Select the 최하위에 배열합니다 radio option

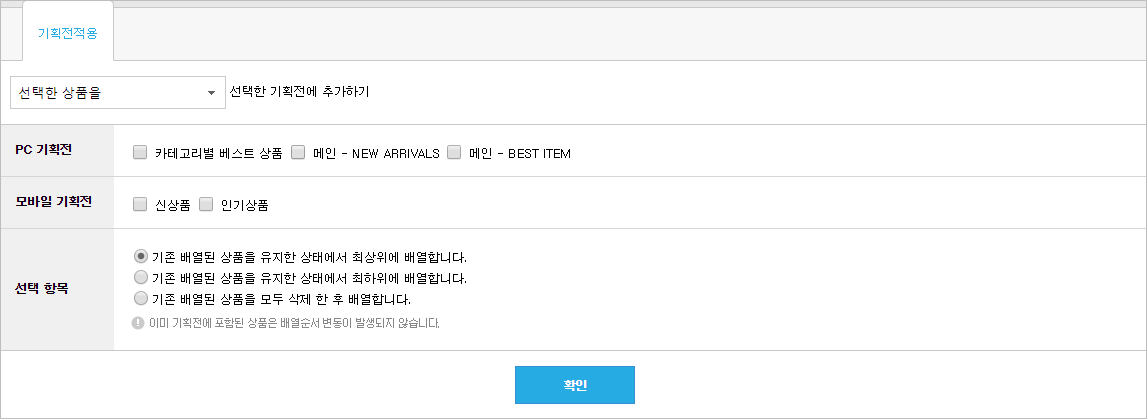click(141, 278)
